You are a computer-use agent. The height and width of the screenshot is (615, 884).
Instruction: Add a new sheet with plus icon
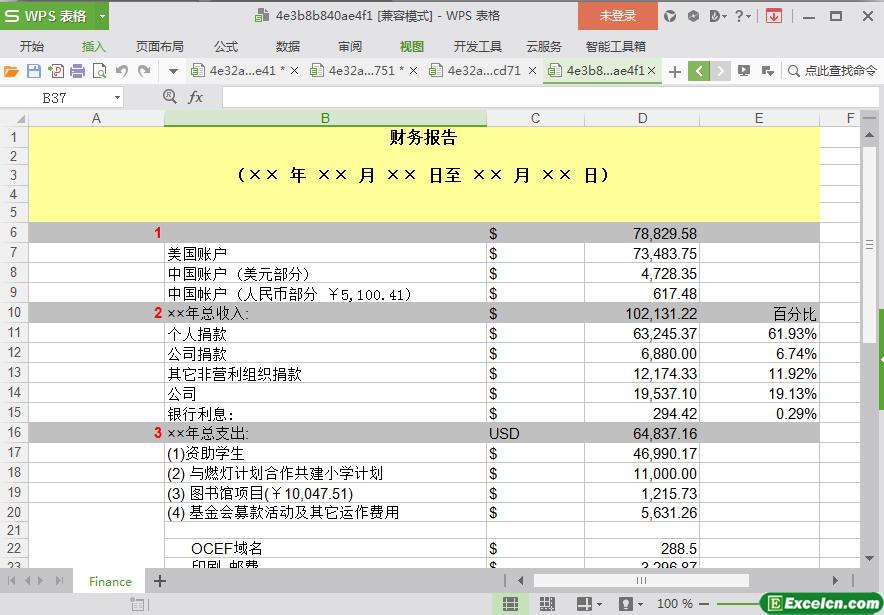click(x=159, y=581)
